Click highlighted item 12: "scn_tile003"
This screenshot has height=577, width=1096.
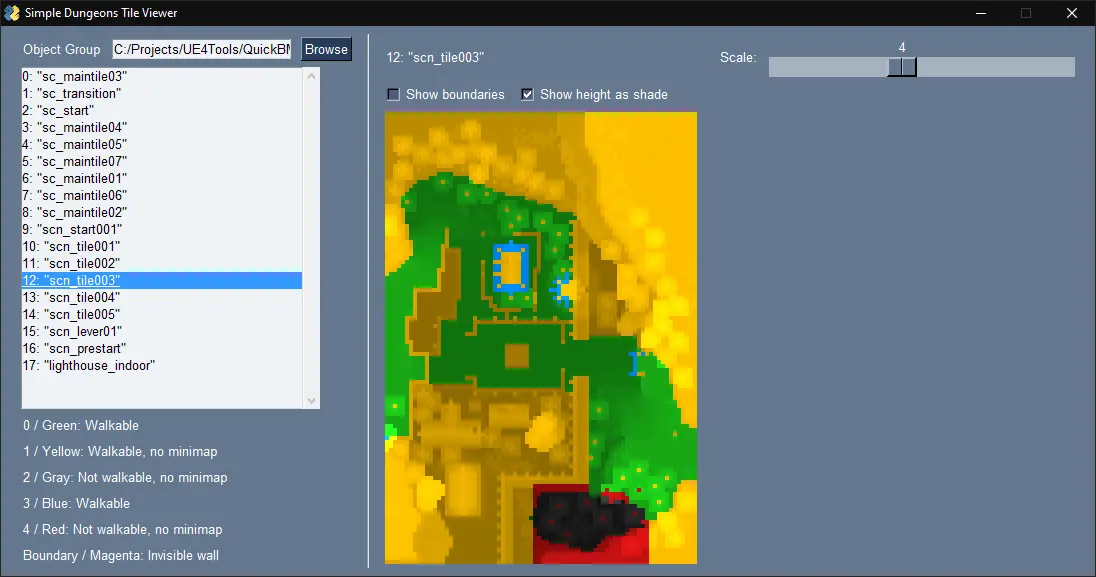click(x=162, y=280)
